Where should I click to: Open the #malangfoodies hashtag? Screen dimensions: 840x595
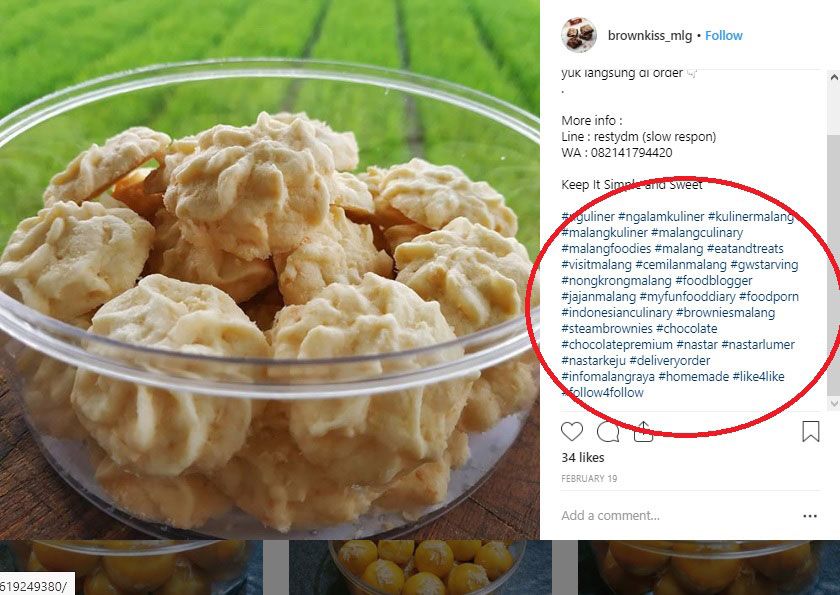pyautogui.click(x=606, y=248)
